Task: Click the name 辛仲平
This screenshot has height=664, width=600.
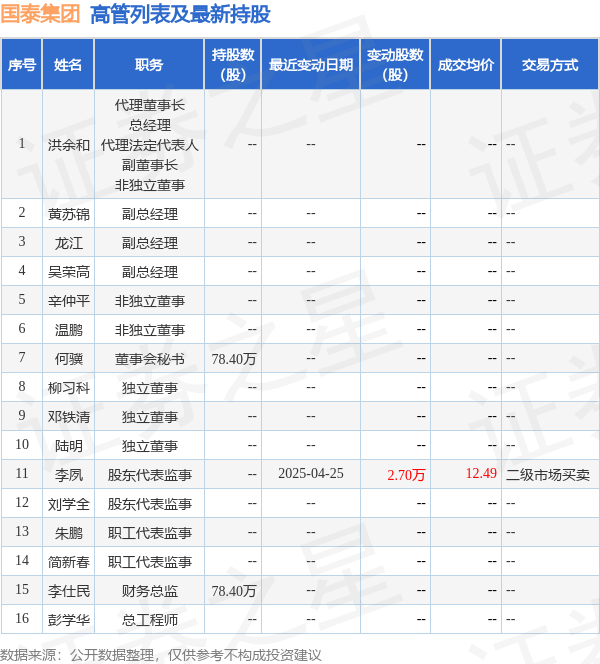Action: point(69,301)
